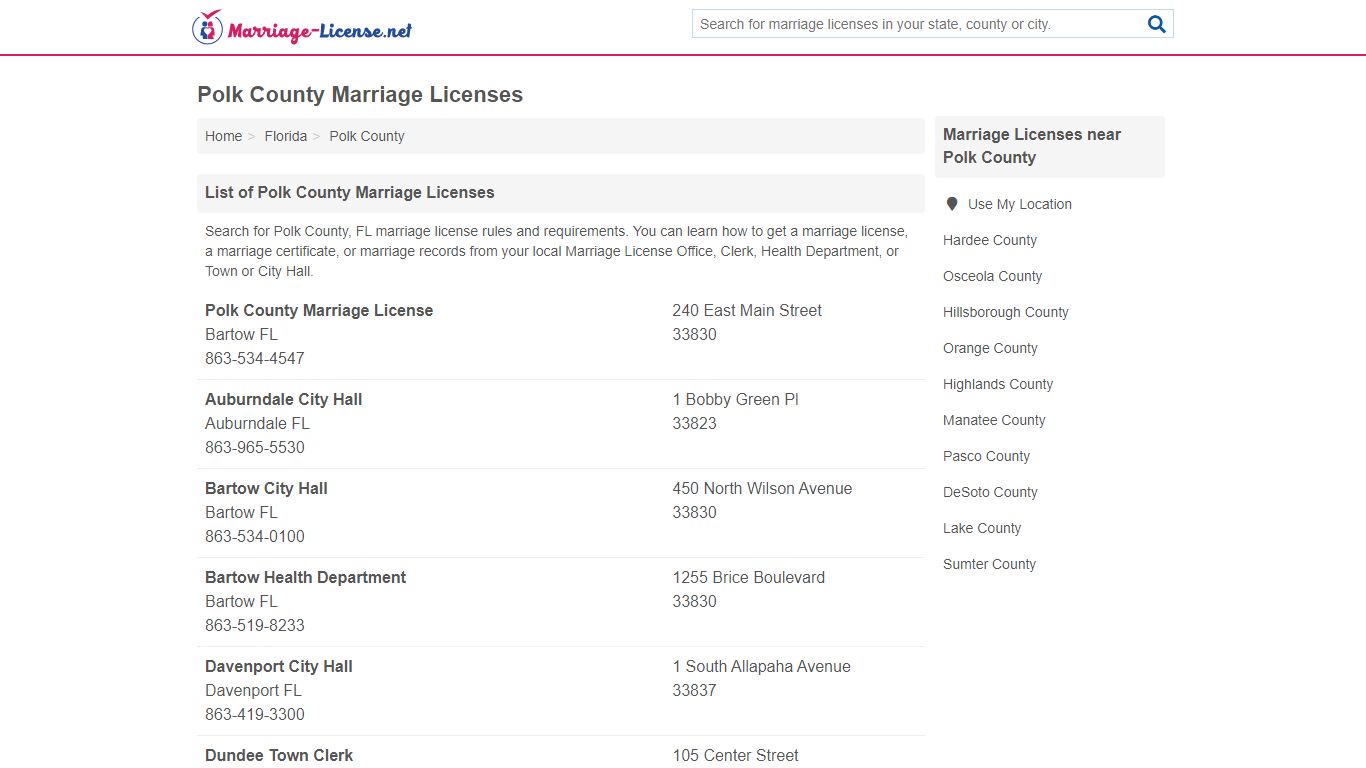Click the Marriage-License.net logo
The height and width of the screenshot is (768, 1366).
click(302, 28)
